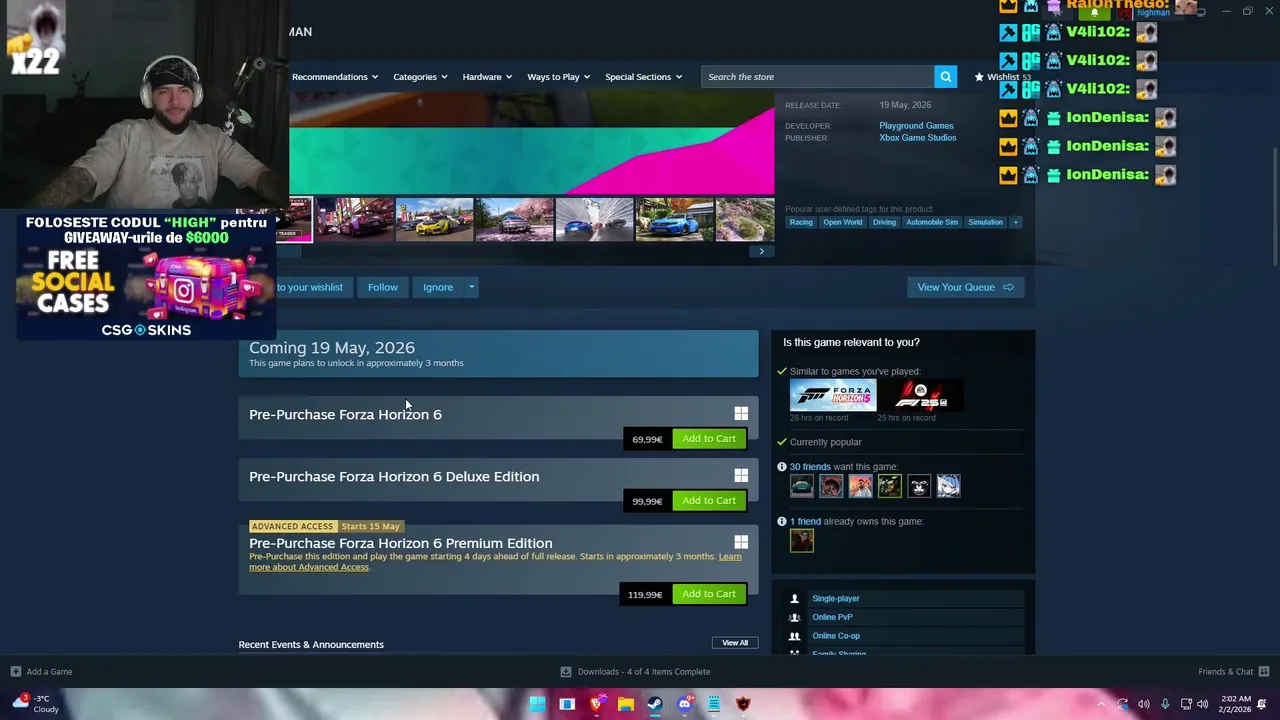Open the Forza Horizon 5 similar game thumbnail
The image size is (1280, 720).
tap(833, 396)
